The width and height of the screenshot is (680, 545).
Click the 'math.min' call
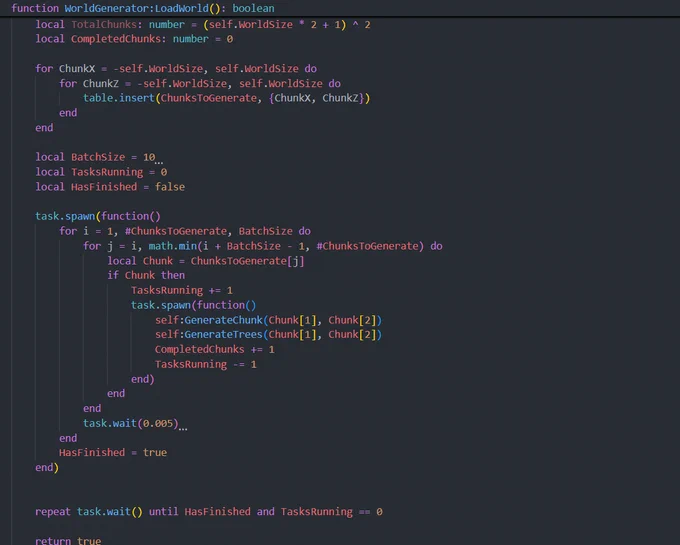pos(173,246)
